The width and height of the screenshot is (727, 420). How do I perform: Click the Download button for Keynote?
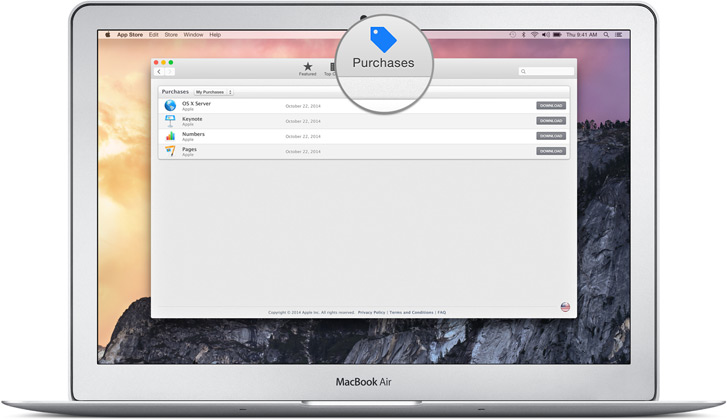tap(551, 120)
